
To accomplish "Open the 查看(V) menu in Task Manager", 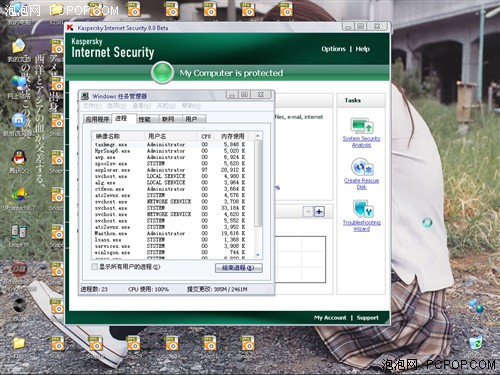I will pyautogui.click(x=141, y=106).
